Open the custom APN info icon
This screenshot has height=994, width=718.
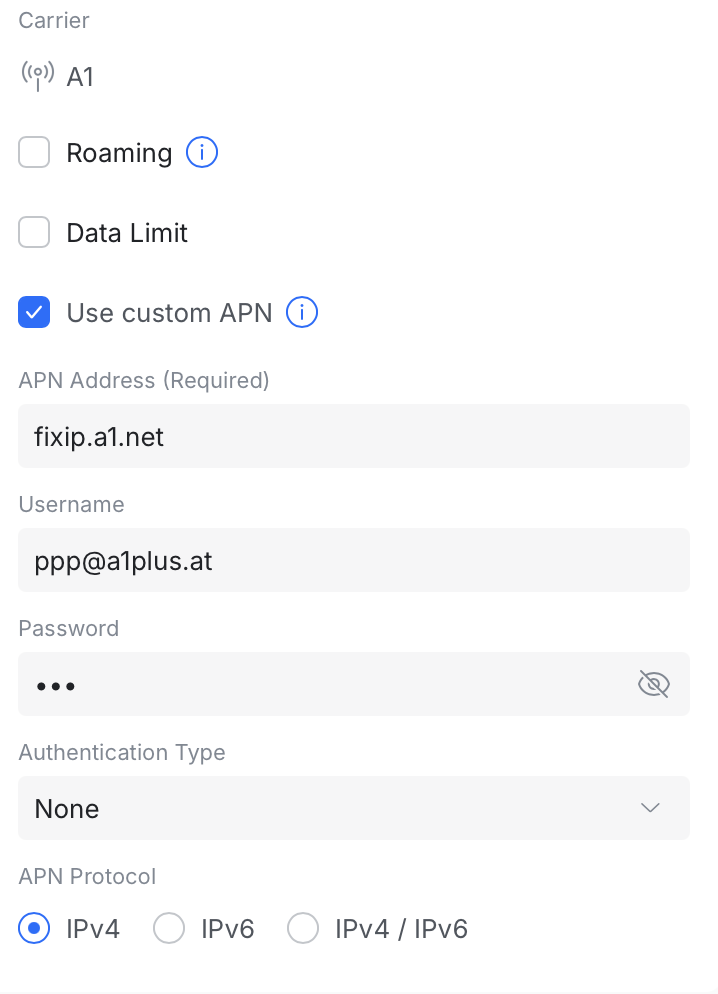tap(302, 313)
